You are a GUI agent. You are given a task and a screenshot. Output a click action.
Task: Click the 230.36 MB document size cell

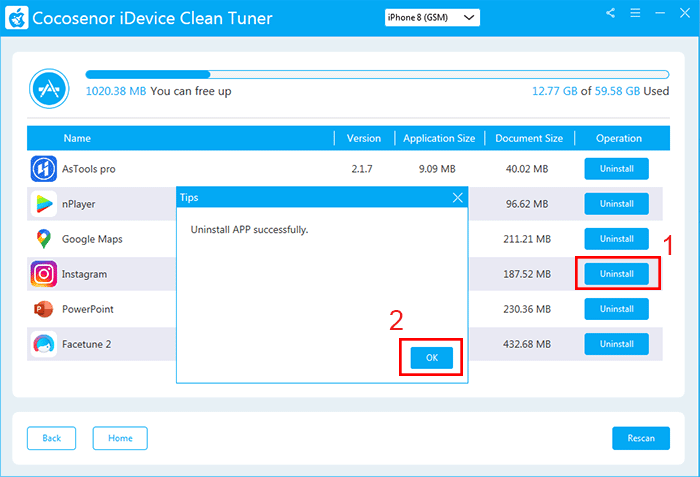527,309
